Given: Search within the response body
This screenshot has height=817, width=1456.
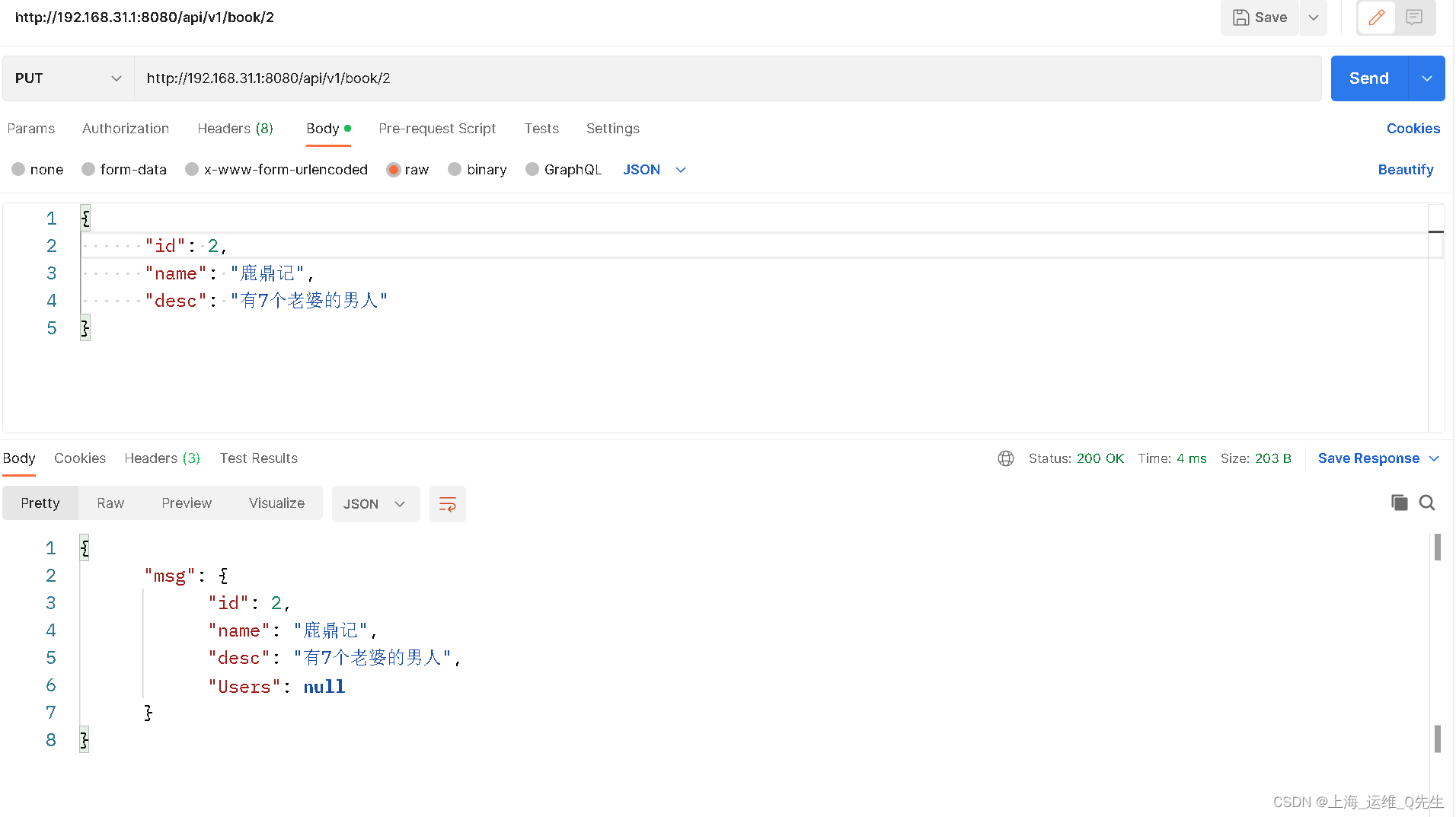Looking at the screenshot, I should (x=1427, y=503).
